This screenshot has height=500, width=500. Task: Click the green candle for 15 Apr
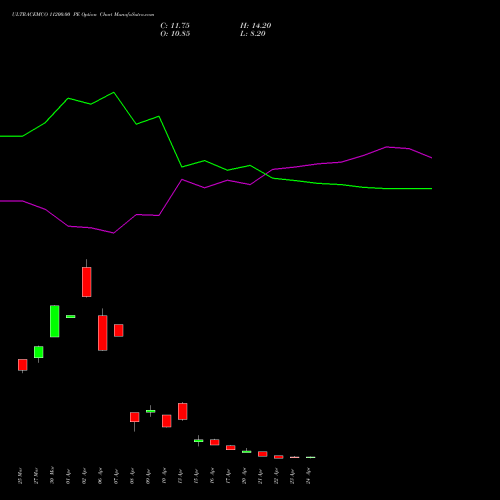(199, 441)
